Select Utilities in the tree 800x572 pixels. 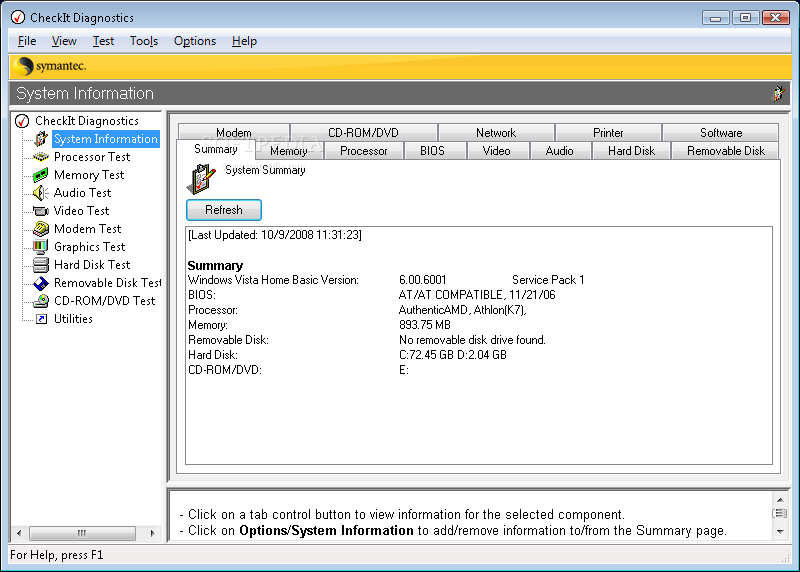(x=73, y=319)
